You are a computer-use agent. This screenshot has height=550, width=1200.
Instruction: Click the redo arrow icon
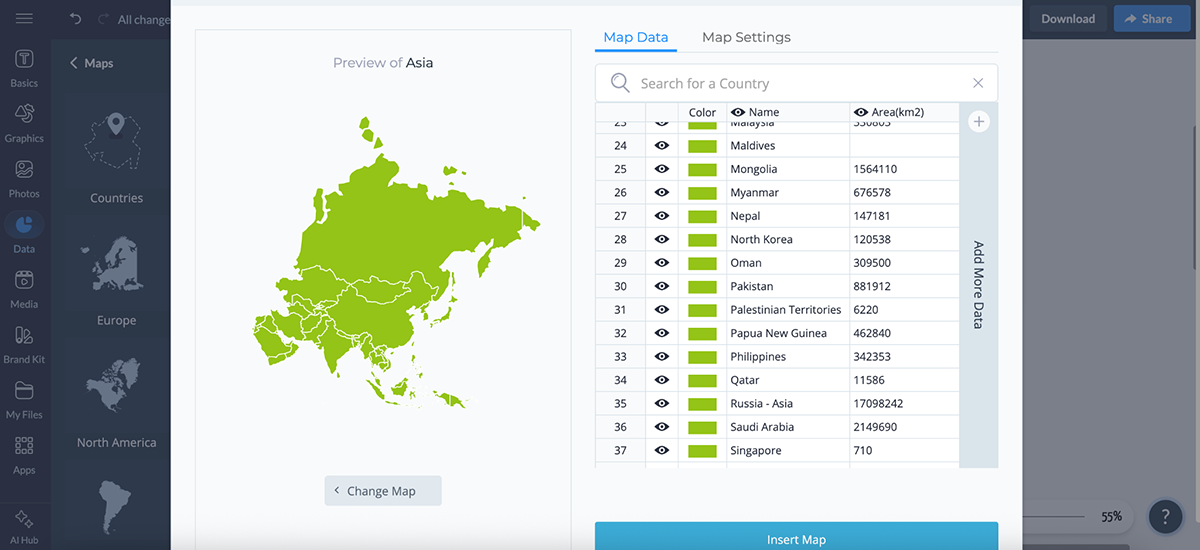click(103, 19)
